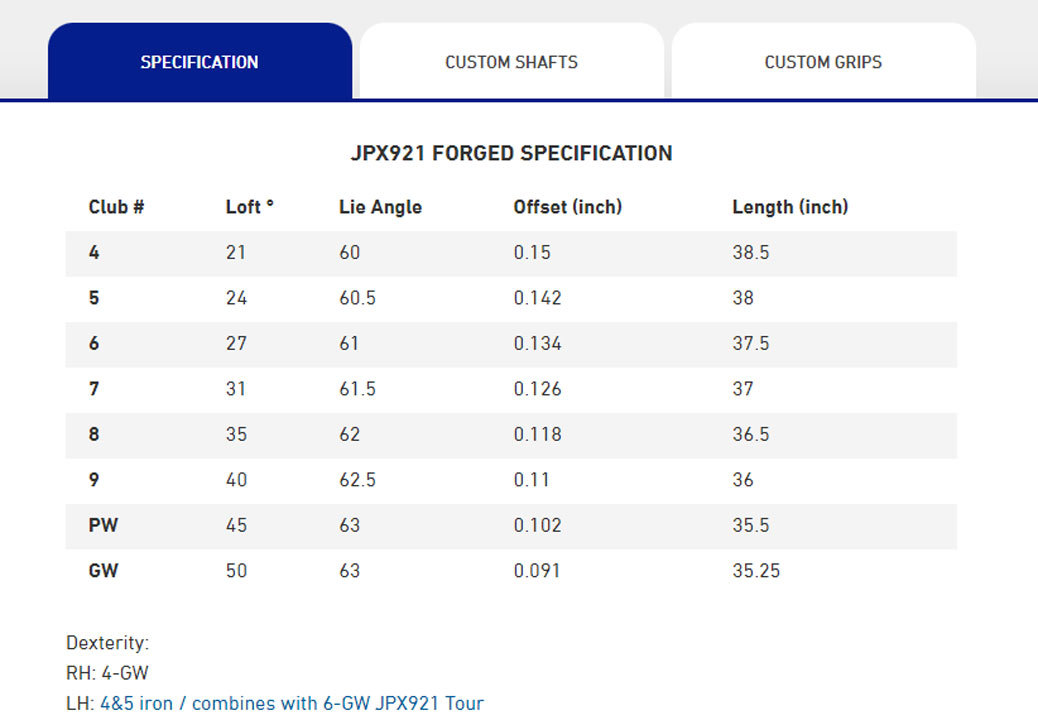The height and width of the screenshot is (720, 1038).
Task: Click the 35.25 length value
Action: pos(755,571)
